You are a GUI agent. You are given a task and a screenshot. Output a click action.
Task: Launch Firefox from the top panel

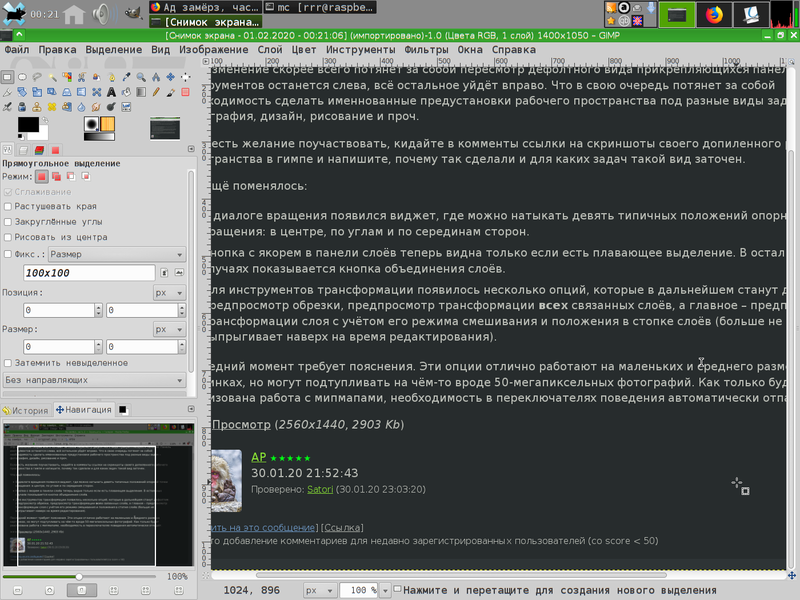714,14
